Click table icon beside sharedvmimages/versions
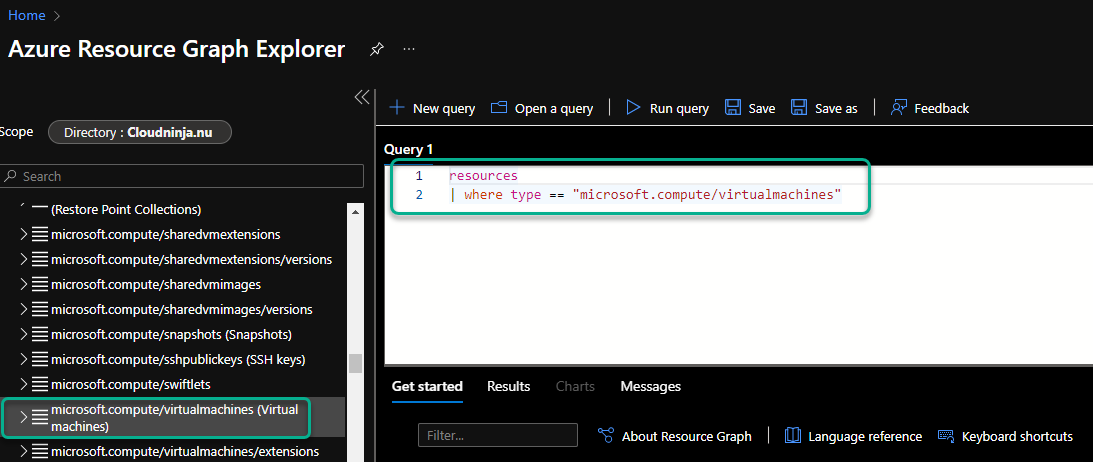This screenshot has height=462, width=1093. click(40, 309)
